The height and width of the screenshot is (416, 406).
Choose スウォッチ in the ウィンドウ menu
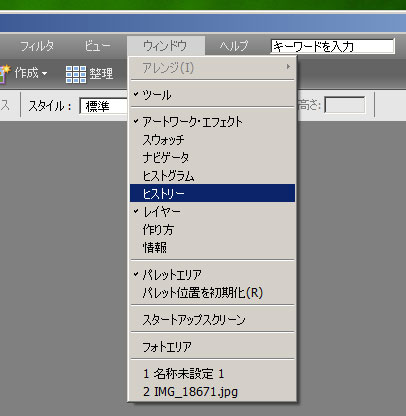coord(212,140)
